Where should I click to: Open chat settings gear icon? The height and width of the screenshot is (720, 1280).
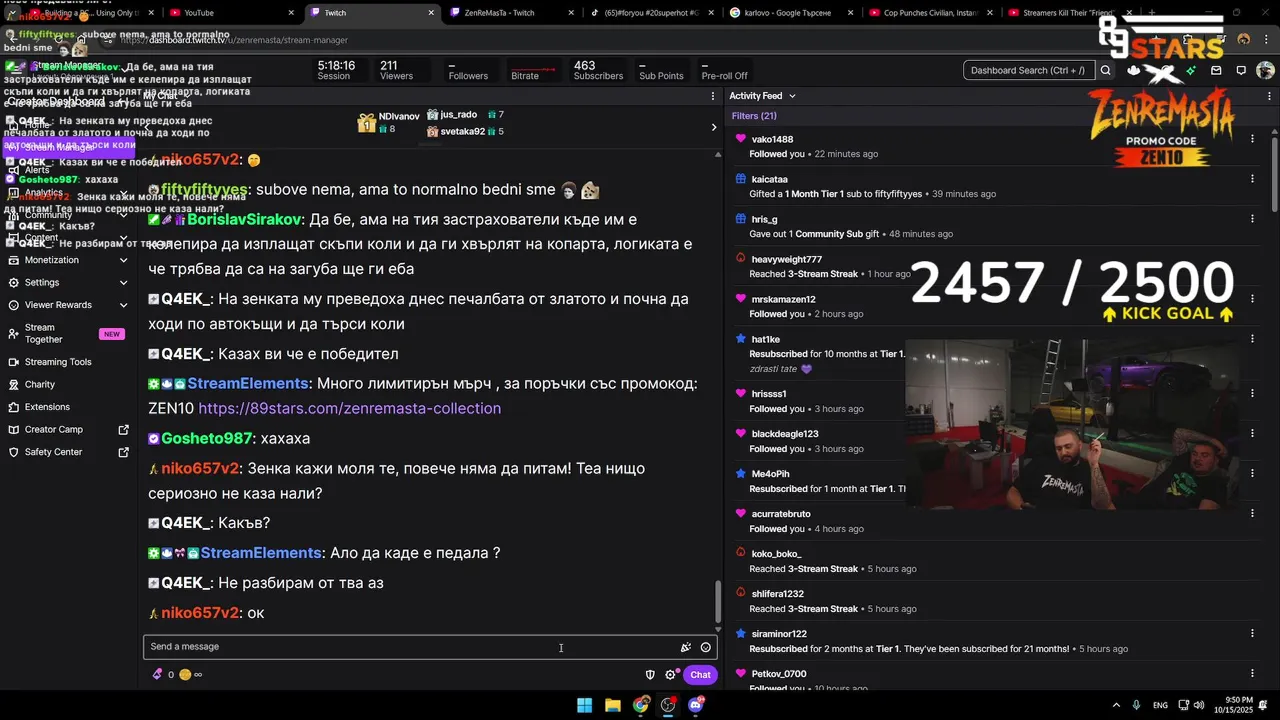671,675
